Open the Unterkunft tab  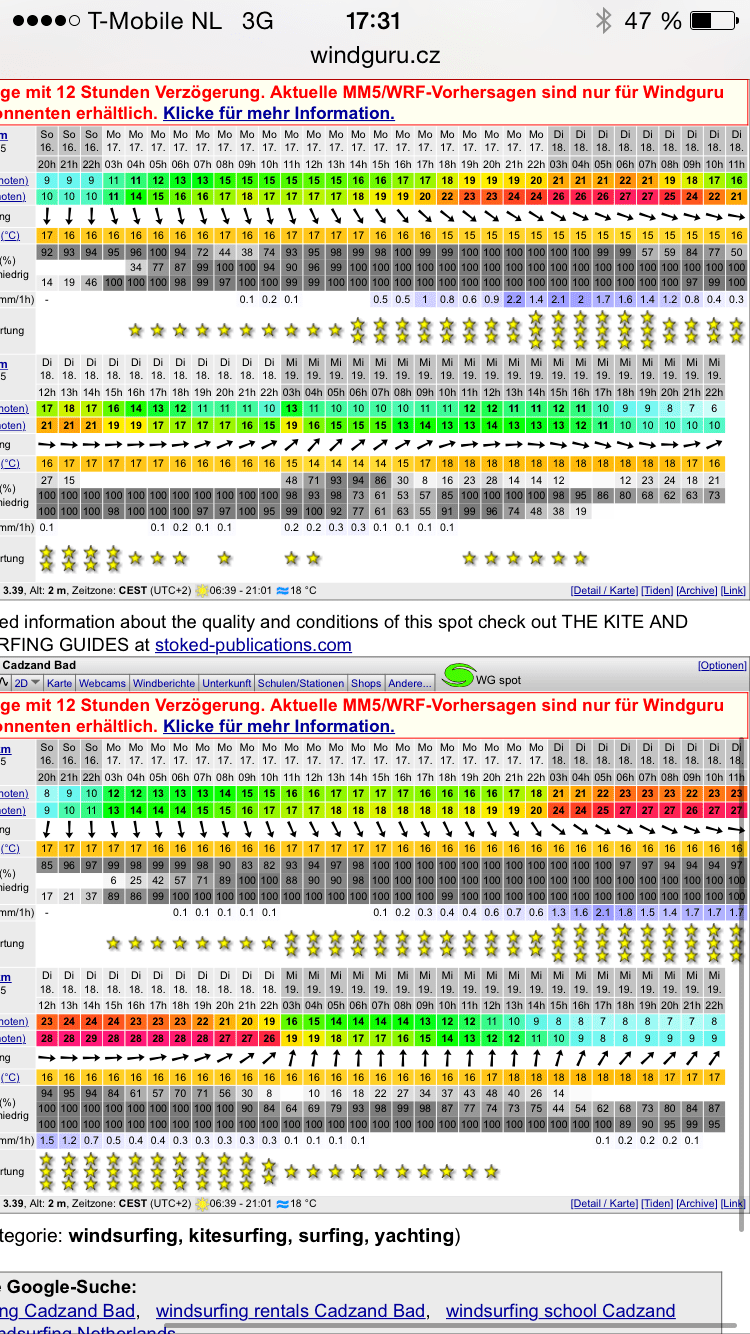pyautogui.click(x=227, y=683)
